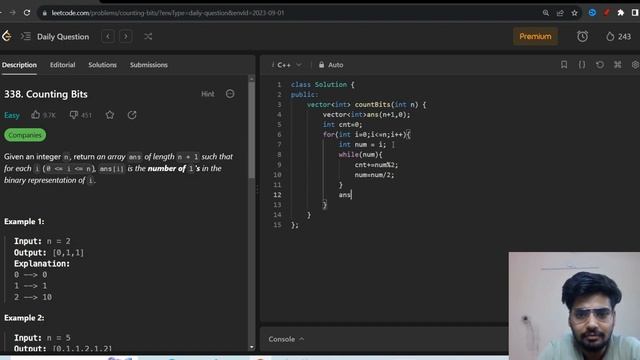Pick a random question shuffle icon
This screenshot has width=640, height=360.
tap(148, 36)
